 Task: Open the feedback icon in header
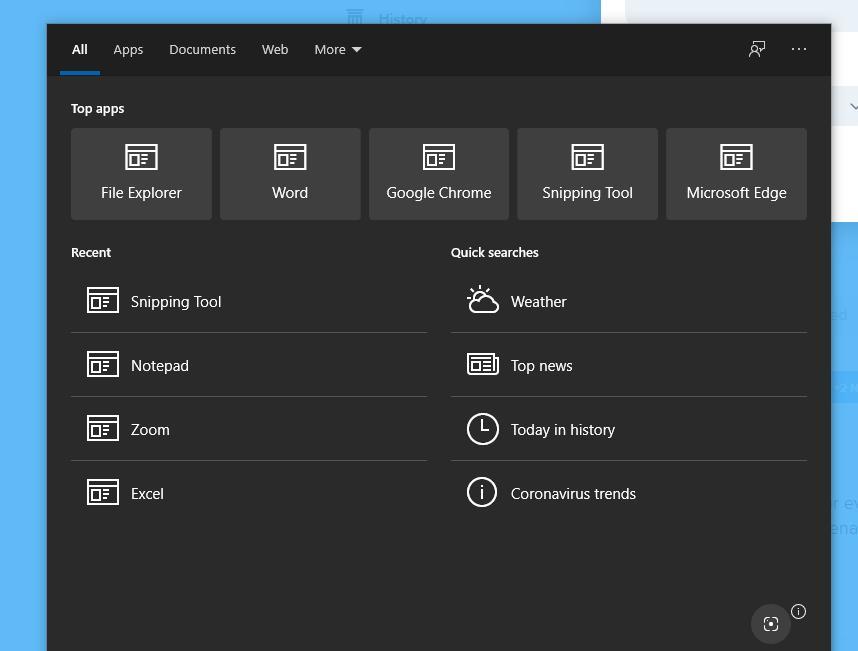pos(757,49)
